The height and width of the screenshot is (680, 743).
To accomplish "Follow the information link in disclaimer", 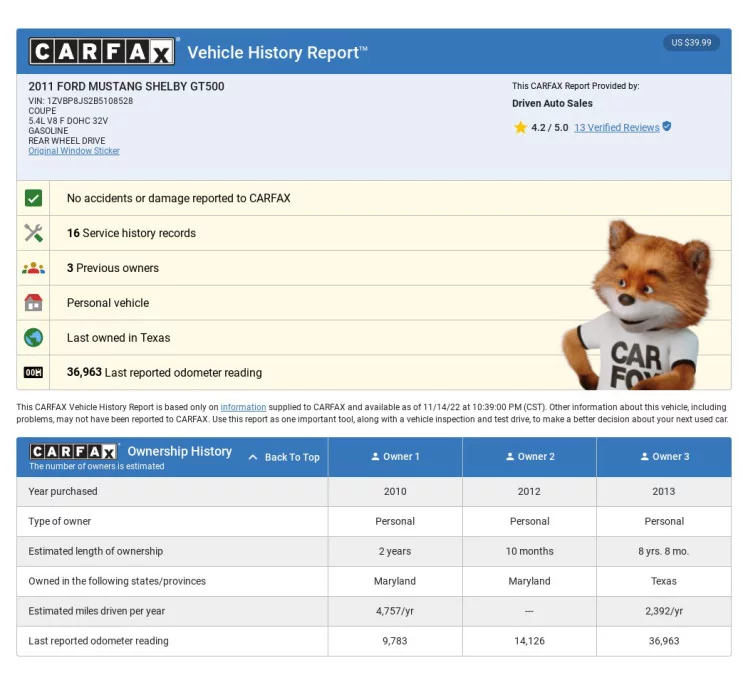I will [x=243, y=407].
